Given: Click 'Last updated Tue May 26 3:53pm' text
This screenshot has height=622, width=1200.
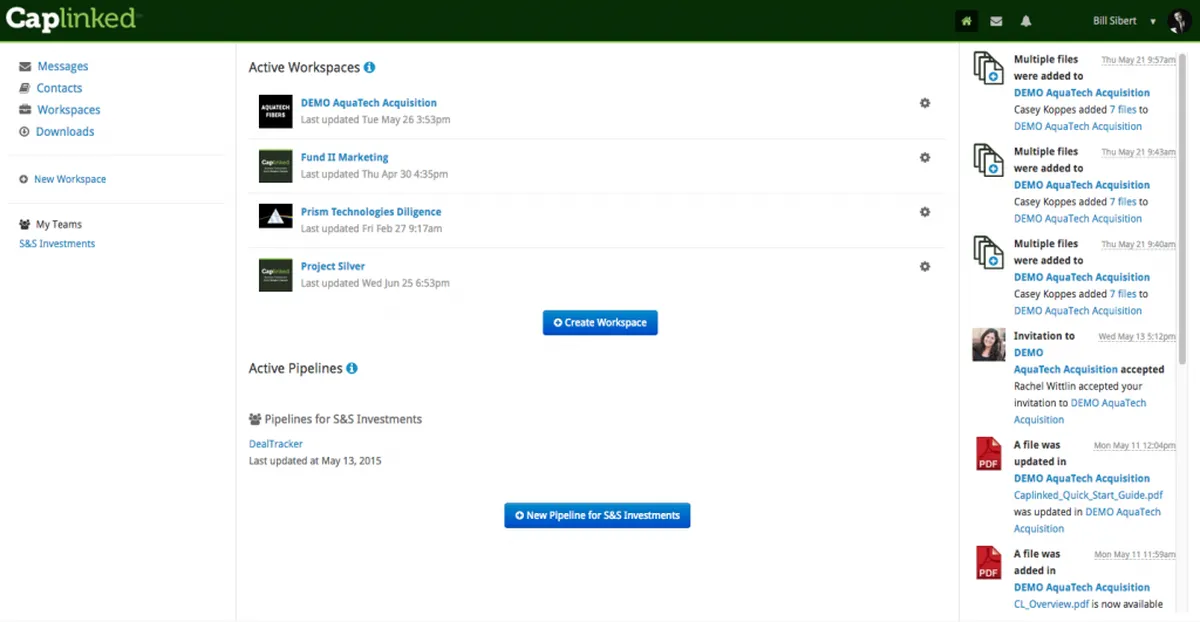Looking at the screenshot, I should coord(375,120).
